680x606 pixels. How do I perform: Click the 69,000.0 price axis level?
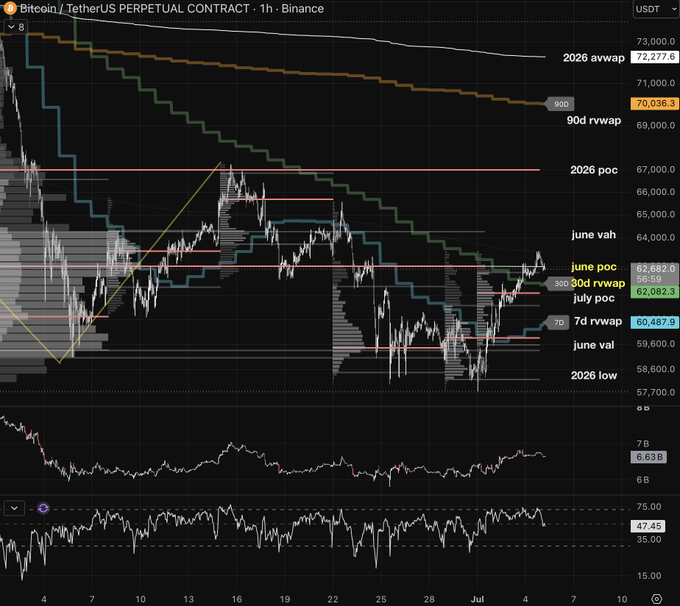pyautogui.click(x=655, y=125)
